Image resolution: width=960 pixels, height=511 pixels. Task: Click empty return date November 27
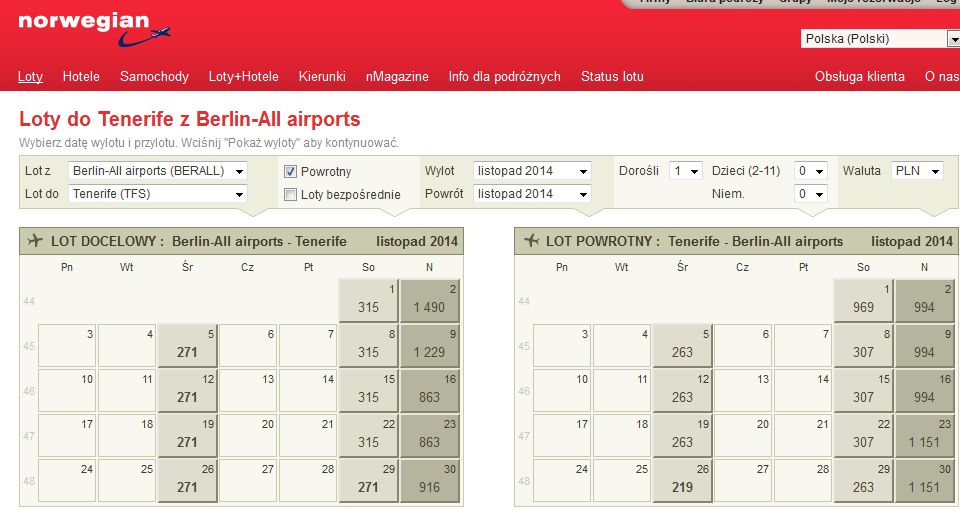743,481
